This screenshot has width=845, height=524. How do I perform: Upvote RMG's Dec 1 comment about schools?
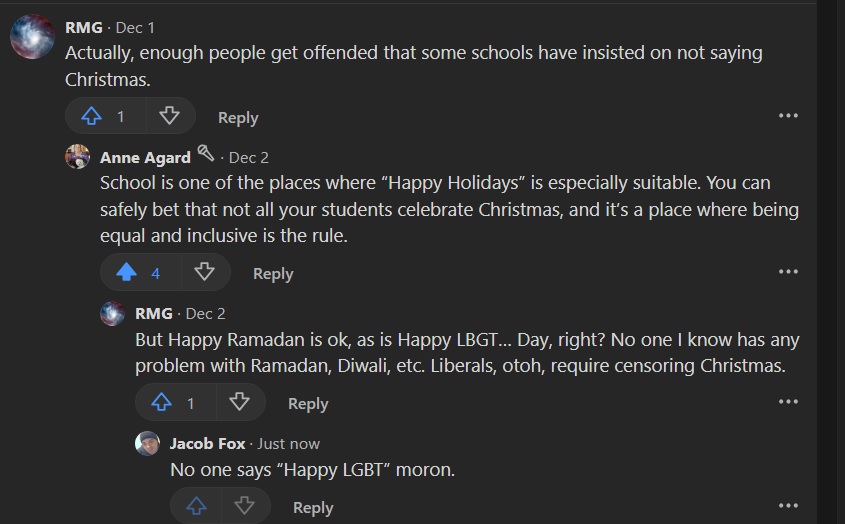[92, 117]
